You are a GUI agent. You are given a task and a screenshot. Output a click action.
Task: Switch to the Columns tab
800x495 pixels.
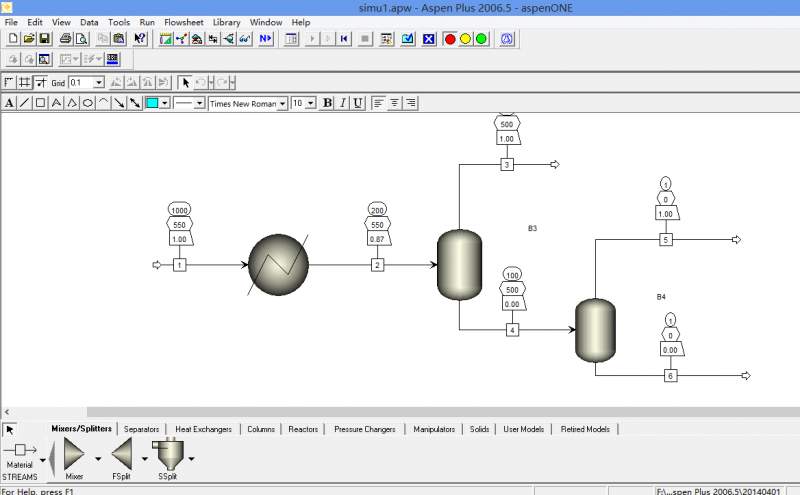click(261, 429)
